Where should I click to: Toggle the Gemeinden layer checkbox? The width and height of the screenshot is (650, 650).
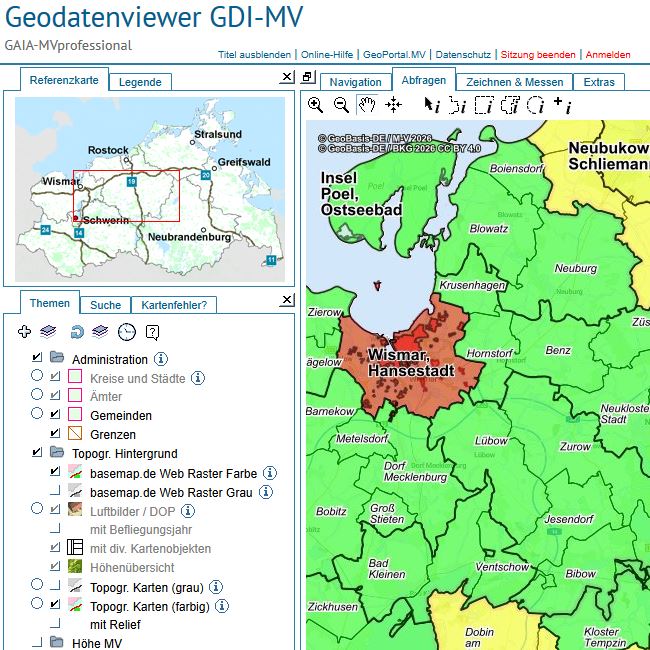coord(55,414)
